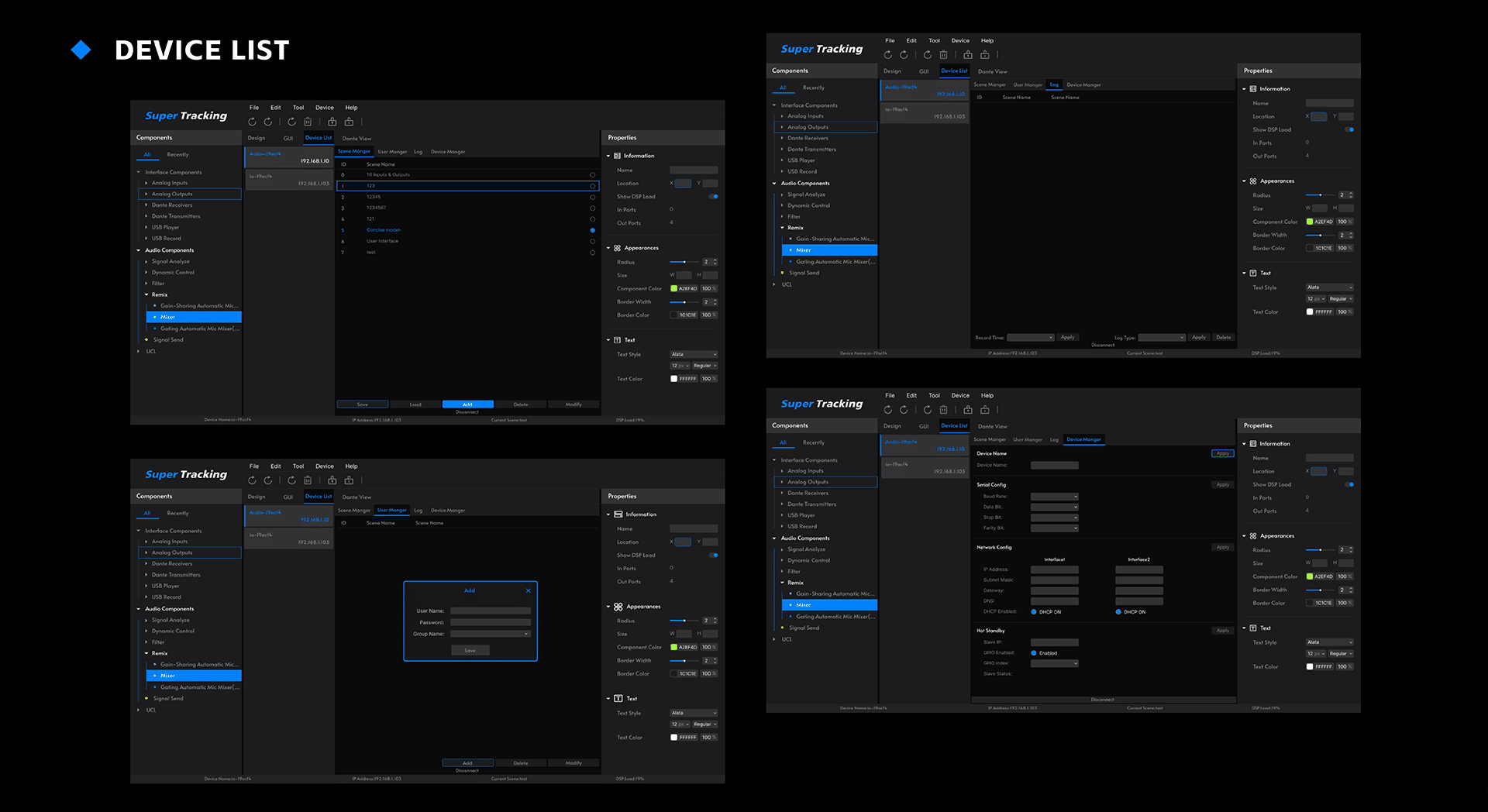
Task: Click the first undo arrow icon in the bottom-right window toolbar
Action: [x=888, y=410]
